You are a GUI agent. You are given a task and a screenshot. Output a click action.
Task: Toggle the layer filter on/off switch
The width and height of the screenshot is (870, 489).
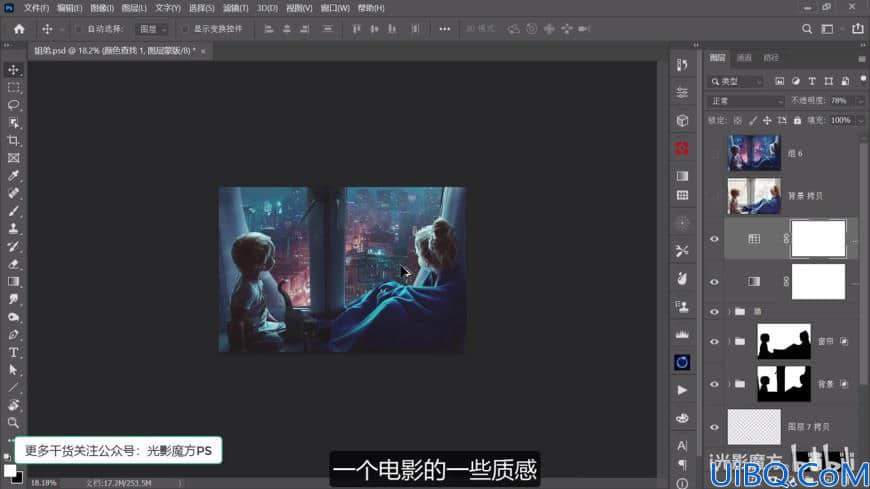(863, 80)
